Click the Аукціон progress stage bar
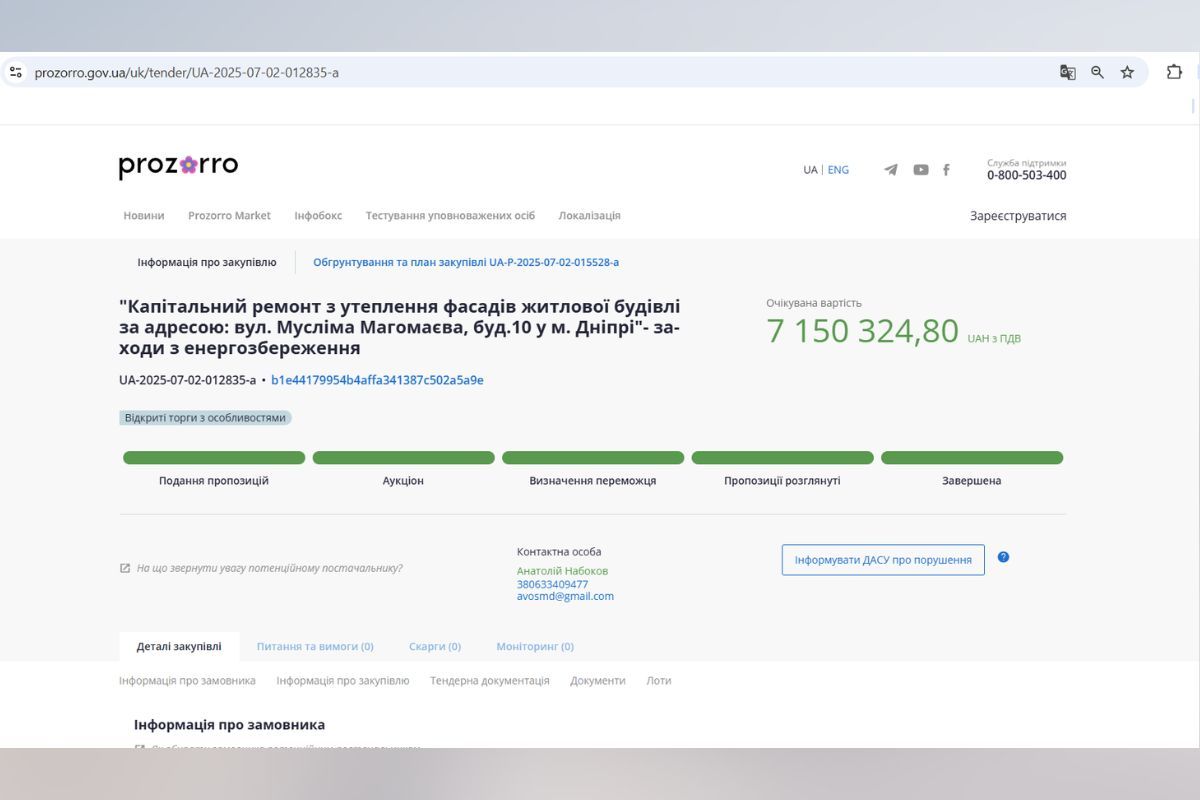The width and height of the screenshot is (1200, 800). pos(403,458)
